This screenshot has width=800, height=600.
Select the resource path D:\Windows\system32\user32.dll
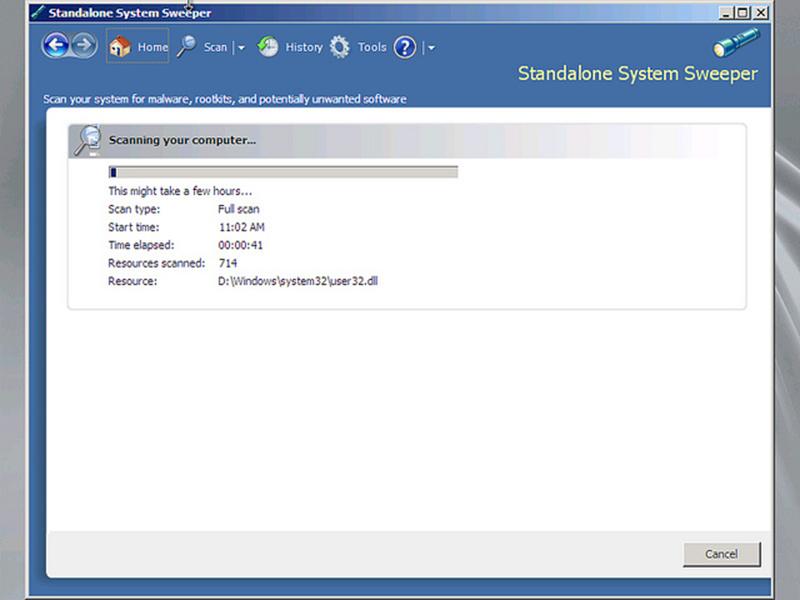tap(298, 281)
